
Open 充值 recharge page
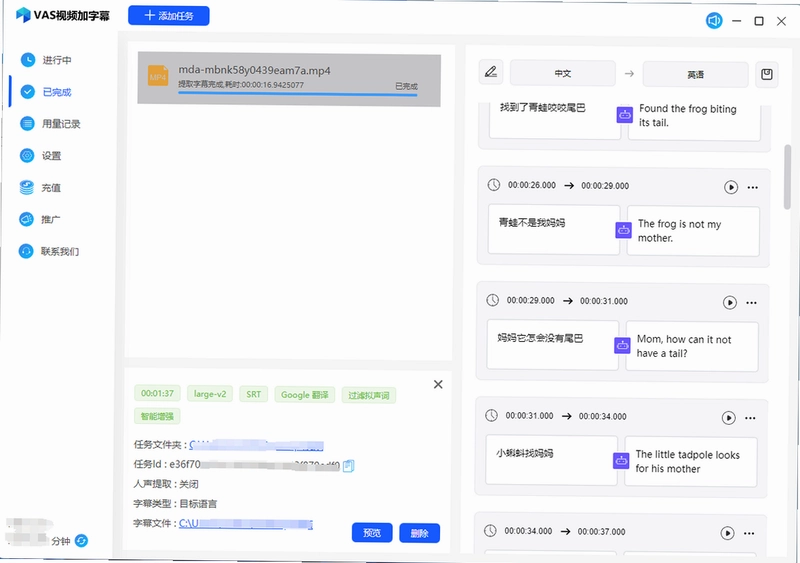(x=41, y=187)
